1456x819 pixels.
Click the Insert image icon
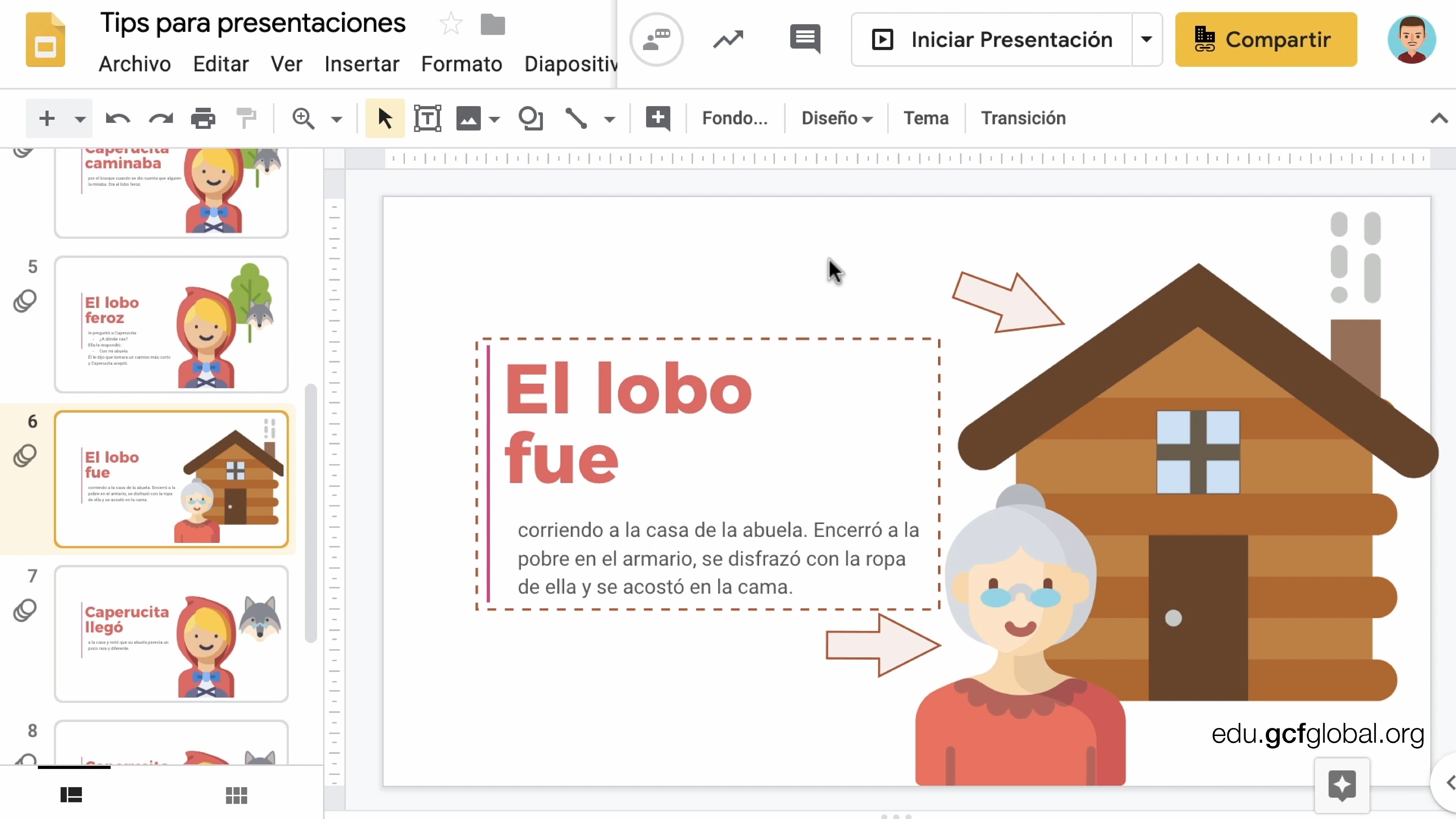click(x=469, y=119)
